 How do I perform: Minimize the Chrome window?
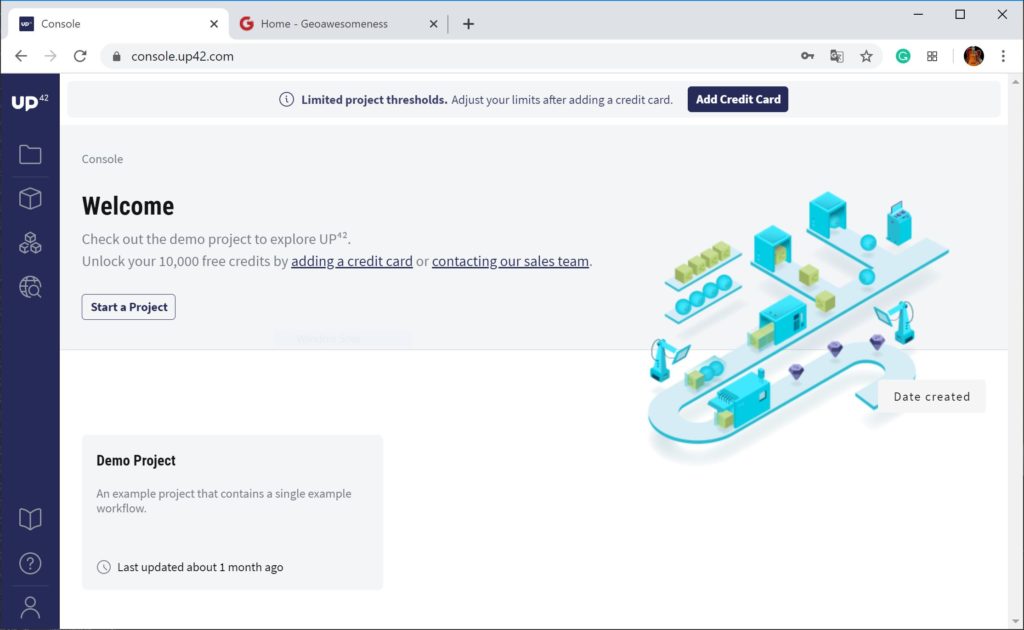click(x=918, y=14)
